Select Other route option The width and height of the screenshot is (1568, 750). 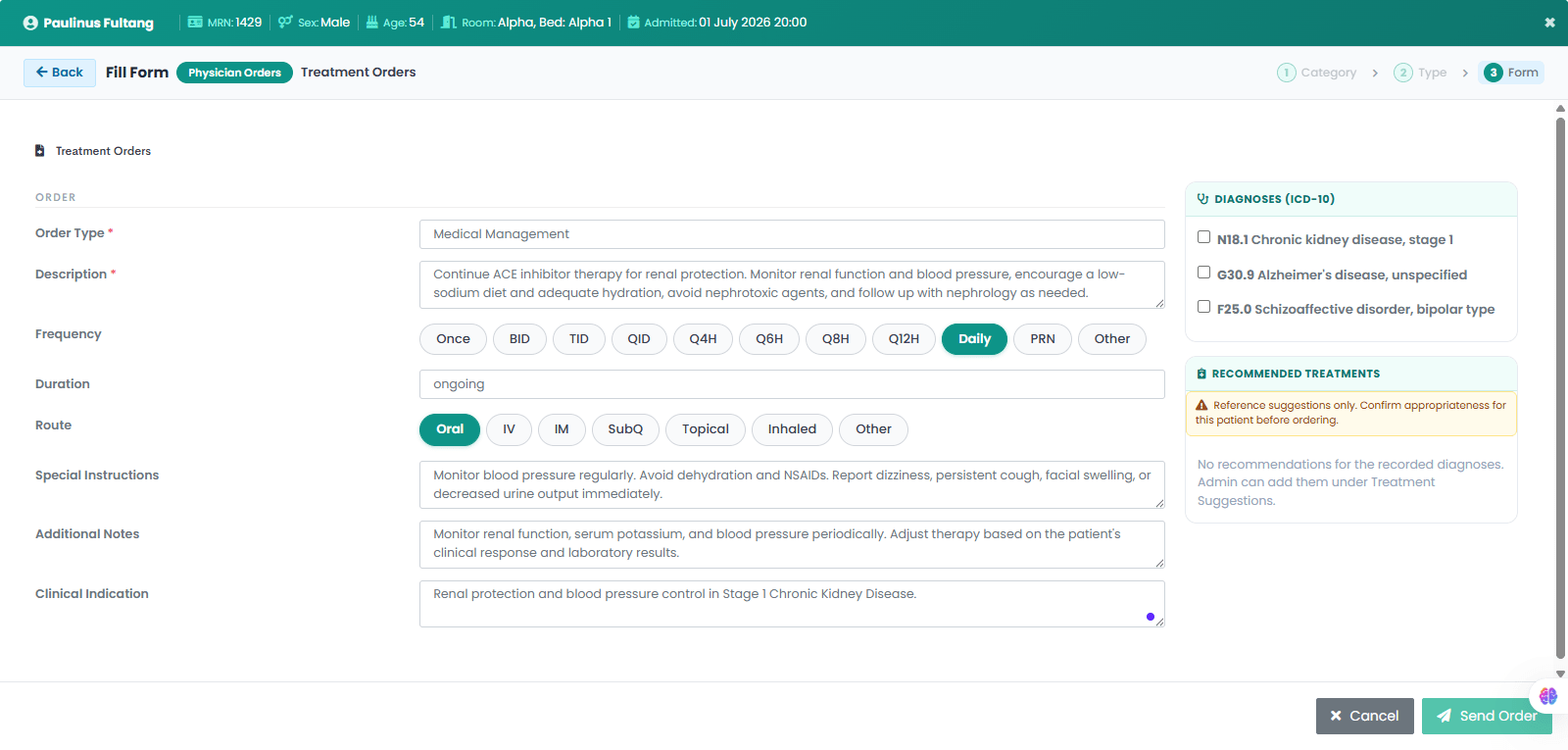pyautogui.click(x=873, y=429)
